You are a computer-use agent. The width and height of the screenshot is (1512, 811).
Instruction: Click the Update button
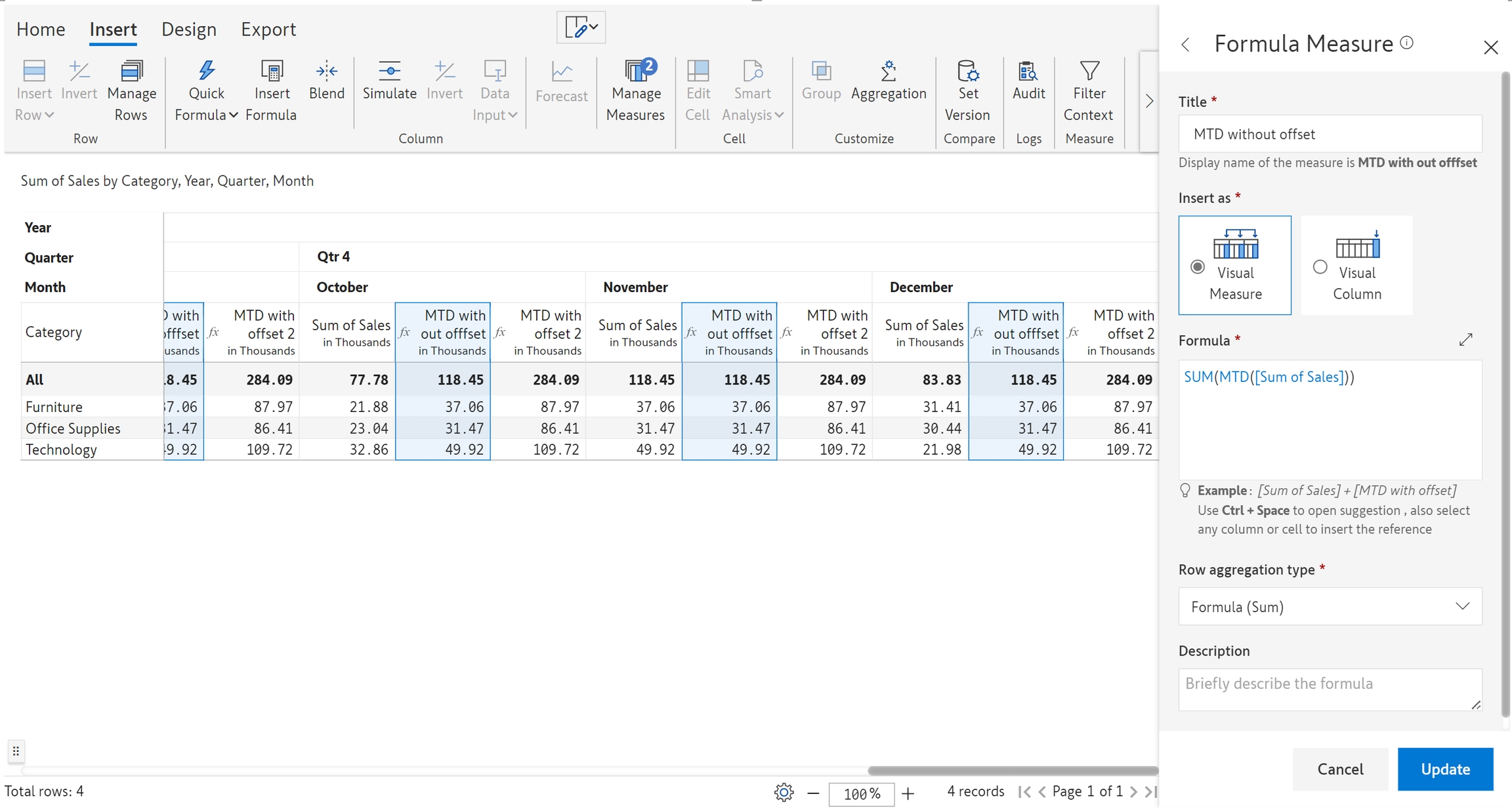(1445, 769)
